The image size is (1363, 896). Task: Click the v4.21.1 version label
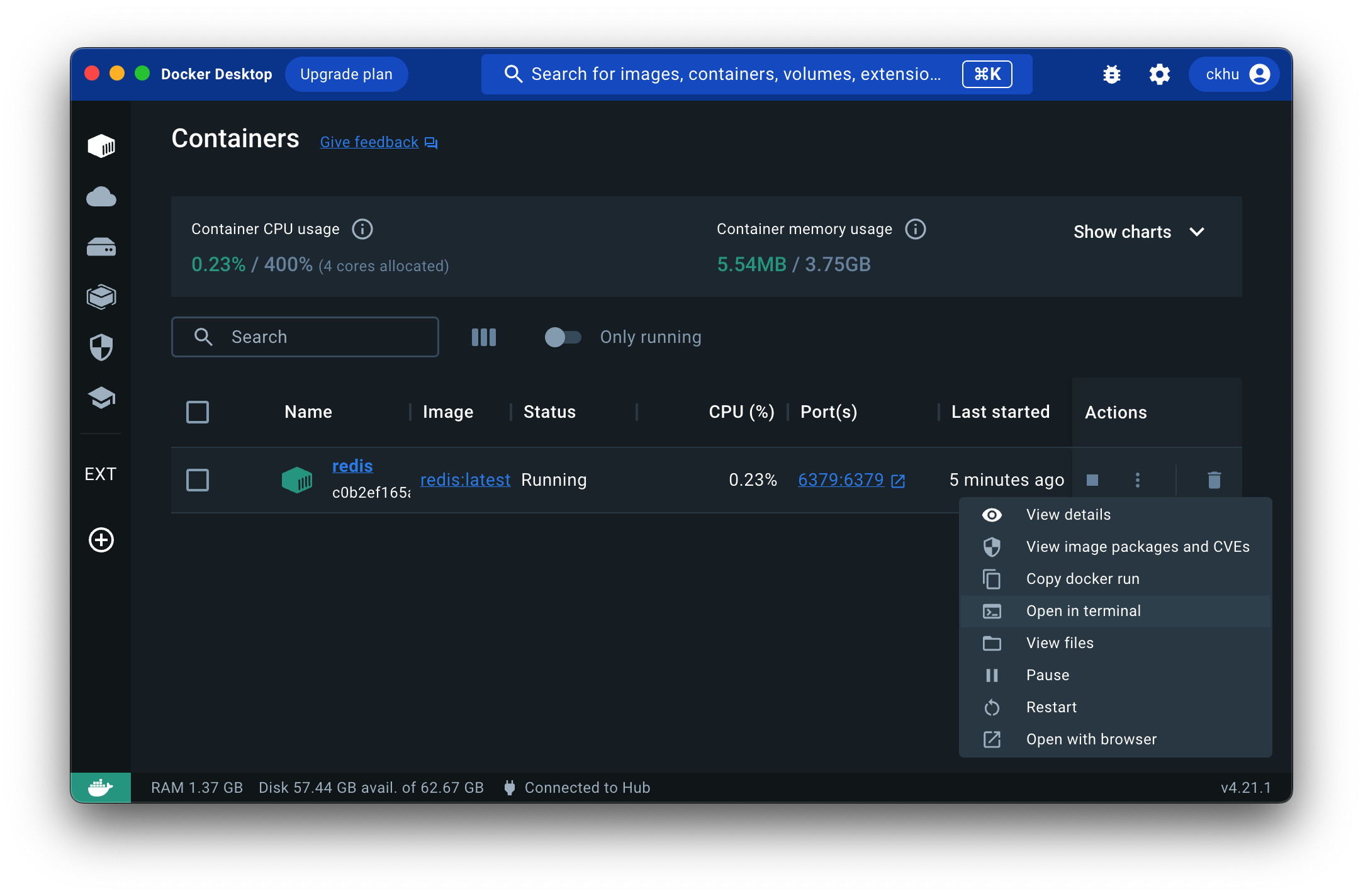1246,788
